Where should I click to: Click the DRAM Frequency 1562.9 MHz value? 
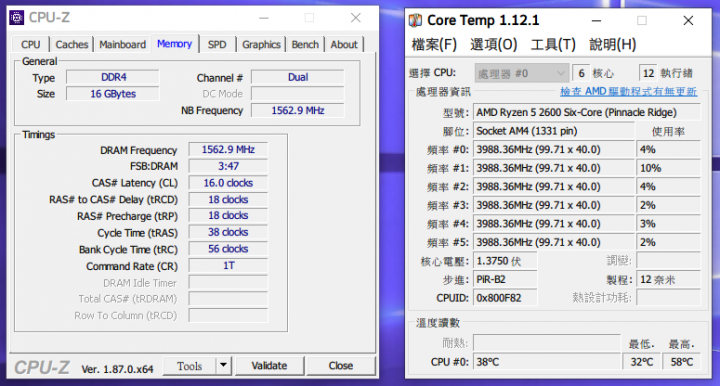pos(228,150)
